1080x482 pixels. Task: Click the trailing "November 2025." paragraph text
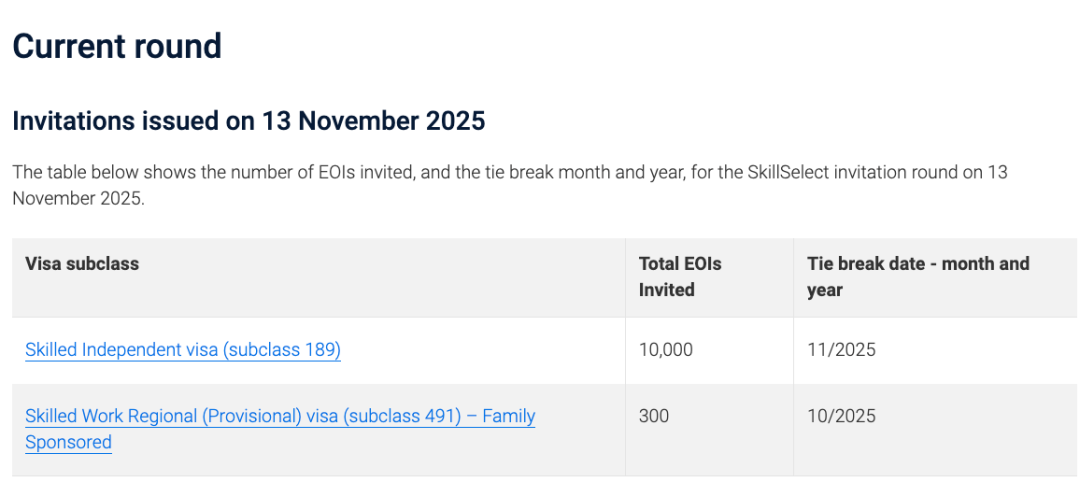click(79, 198)
